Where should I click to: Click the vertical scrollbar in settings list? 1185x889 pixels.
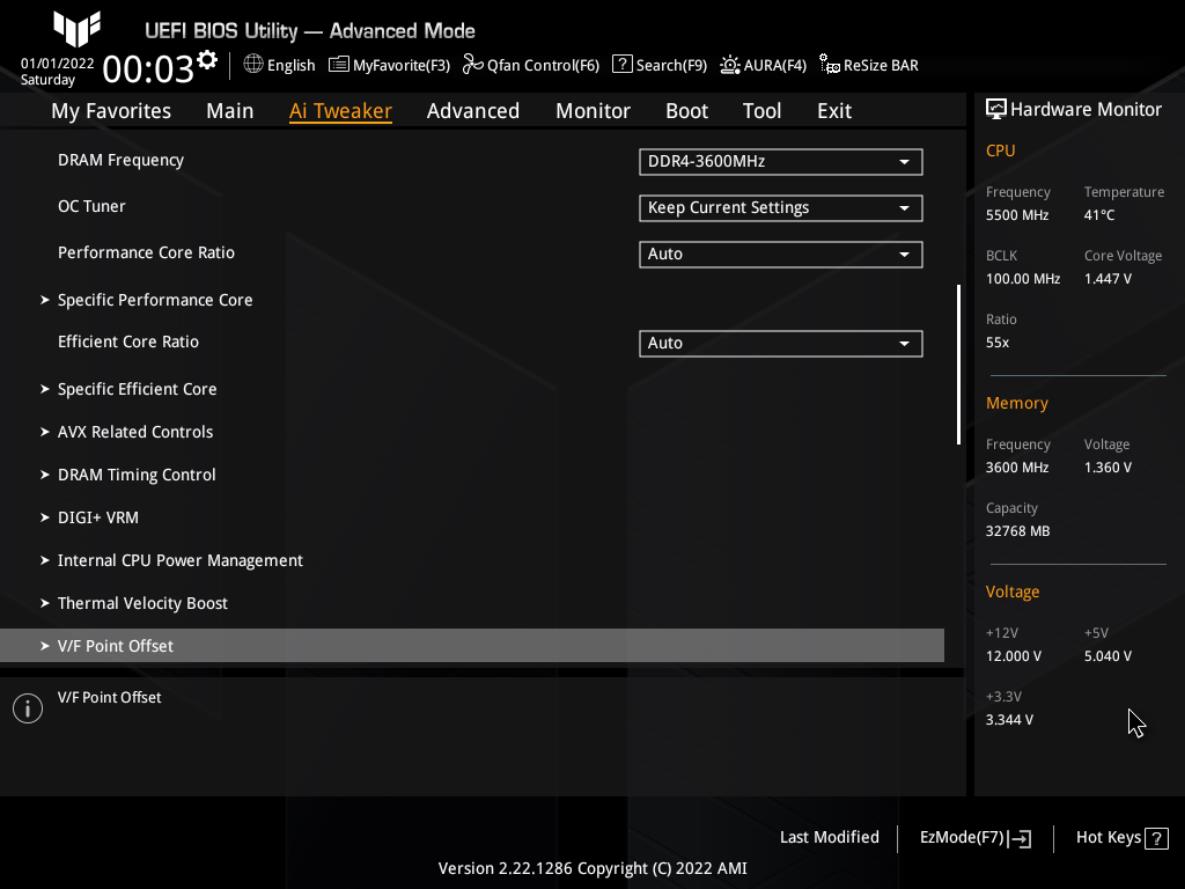point(958,365)
